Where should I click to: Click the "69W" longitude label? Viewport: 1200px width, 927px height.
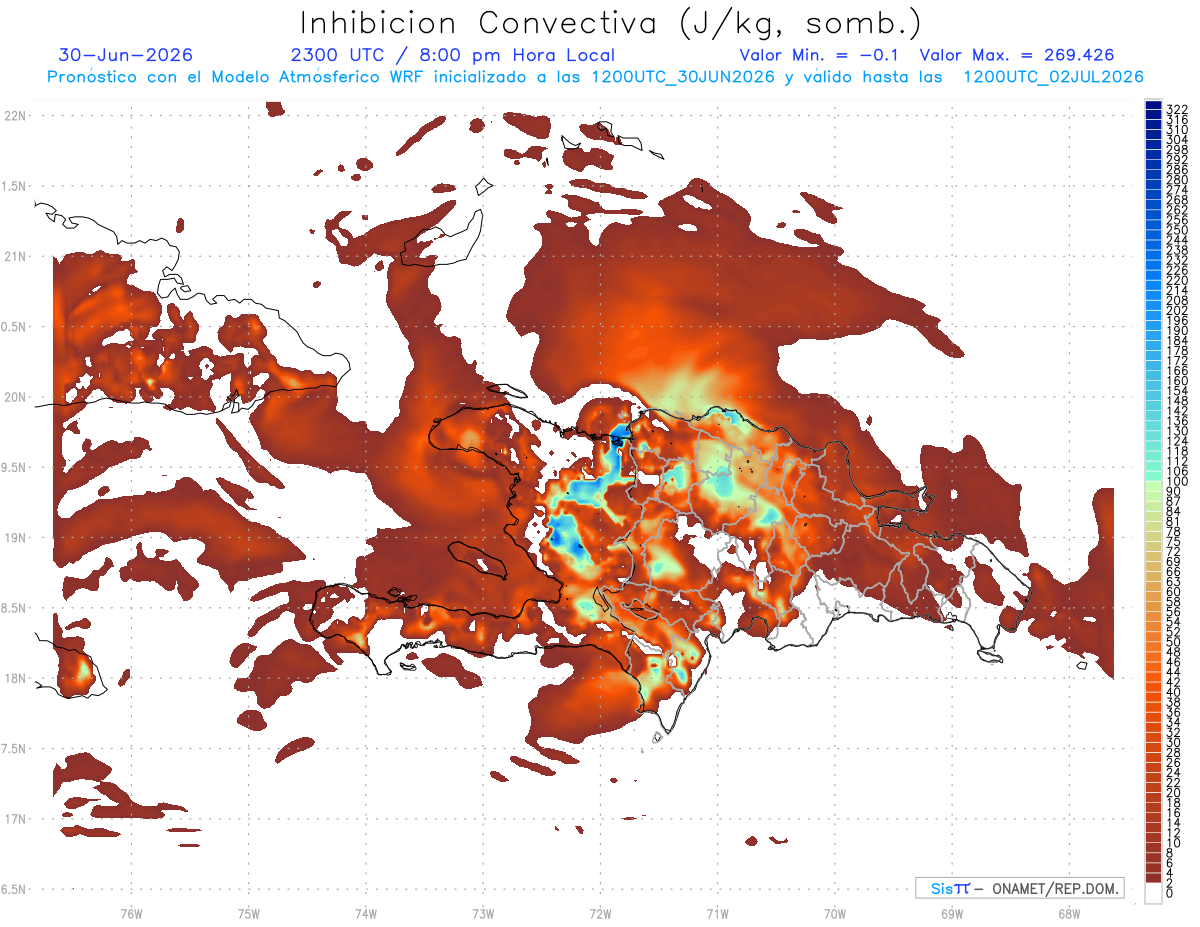[x=952, y=913]
